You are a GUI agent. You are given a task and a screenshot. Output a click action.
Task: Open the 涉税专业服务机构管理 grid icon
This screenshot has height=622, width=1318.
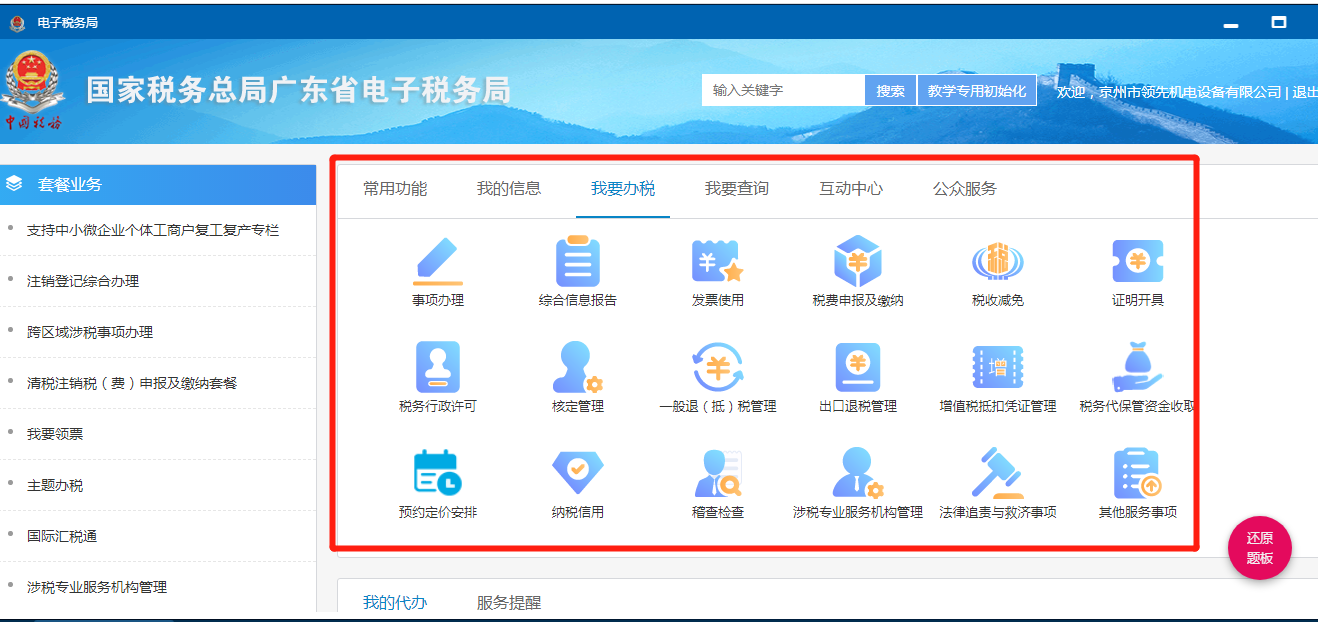858,473
